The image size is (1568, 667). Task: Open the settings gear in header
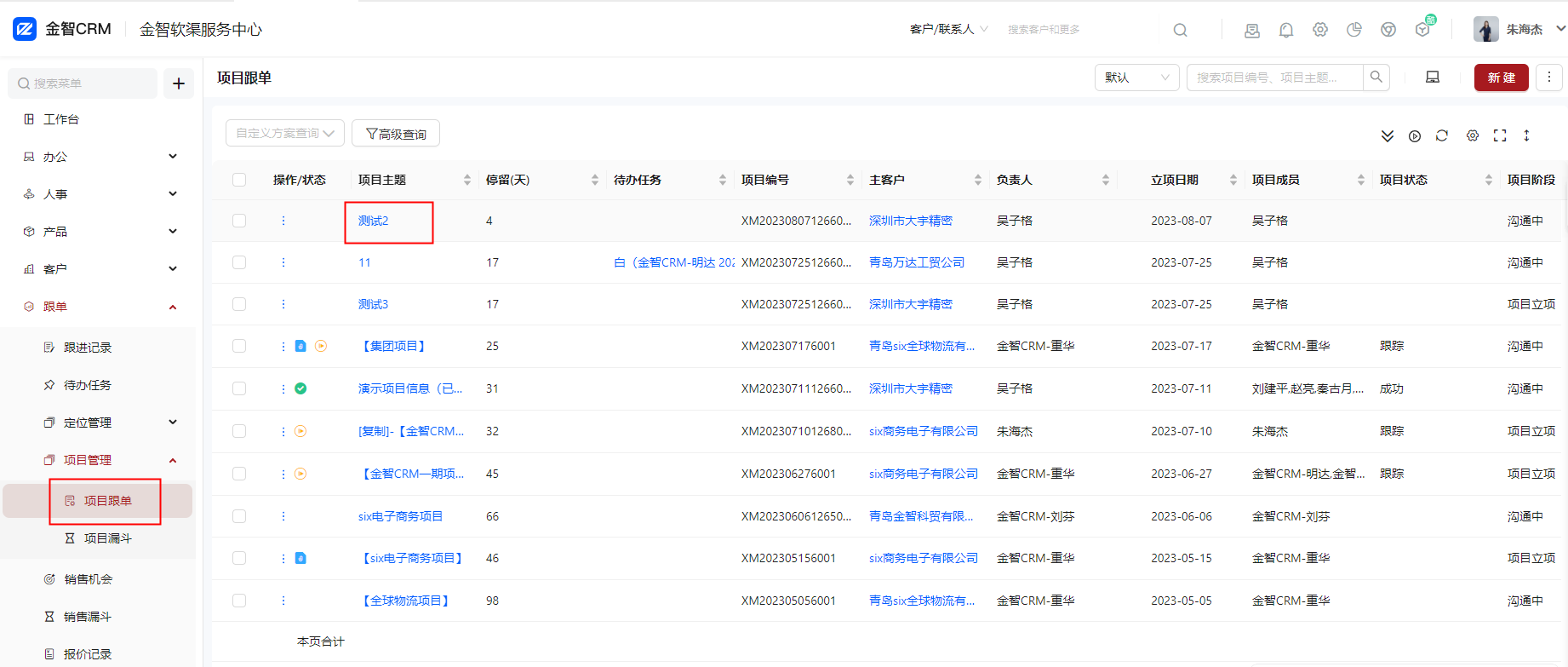[x=1320, y=30]
